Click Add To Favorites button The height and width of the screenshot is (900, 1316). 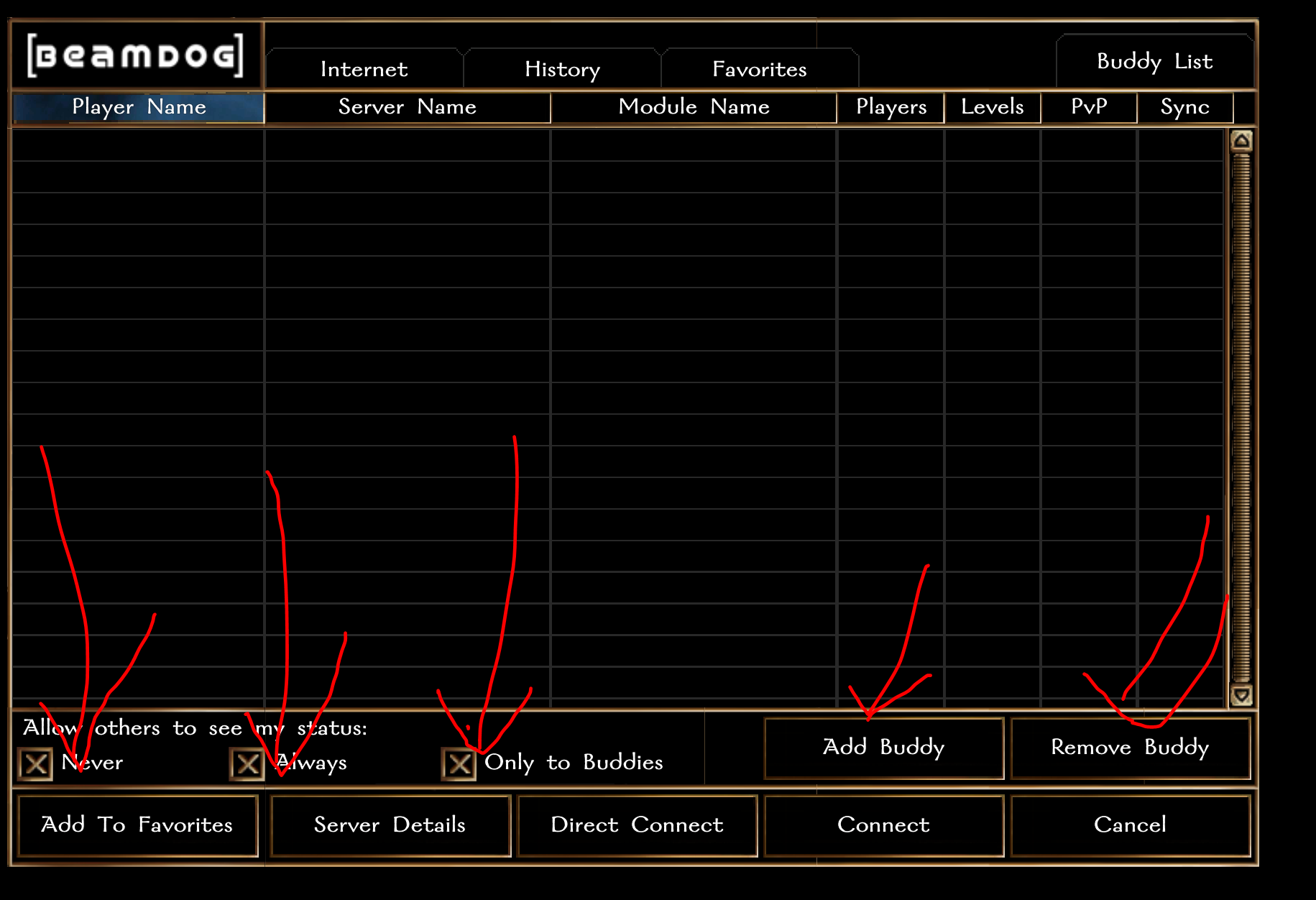[137, 825]
